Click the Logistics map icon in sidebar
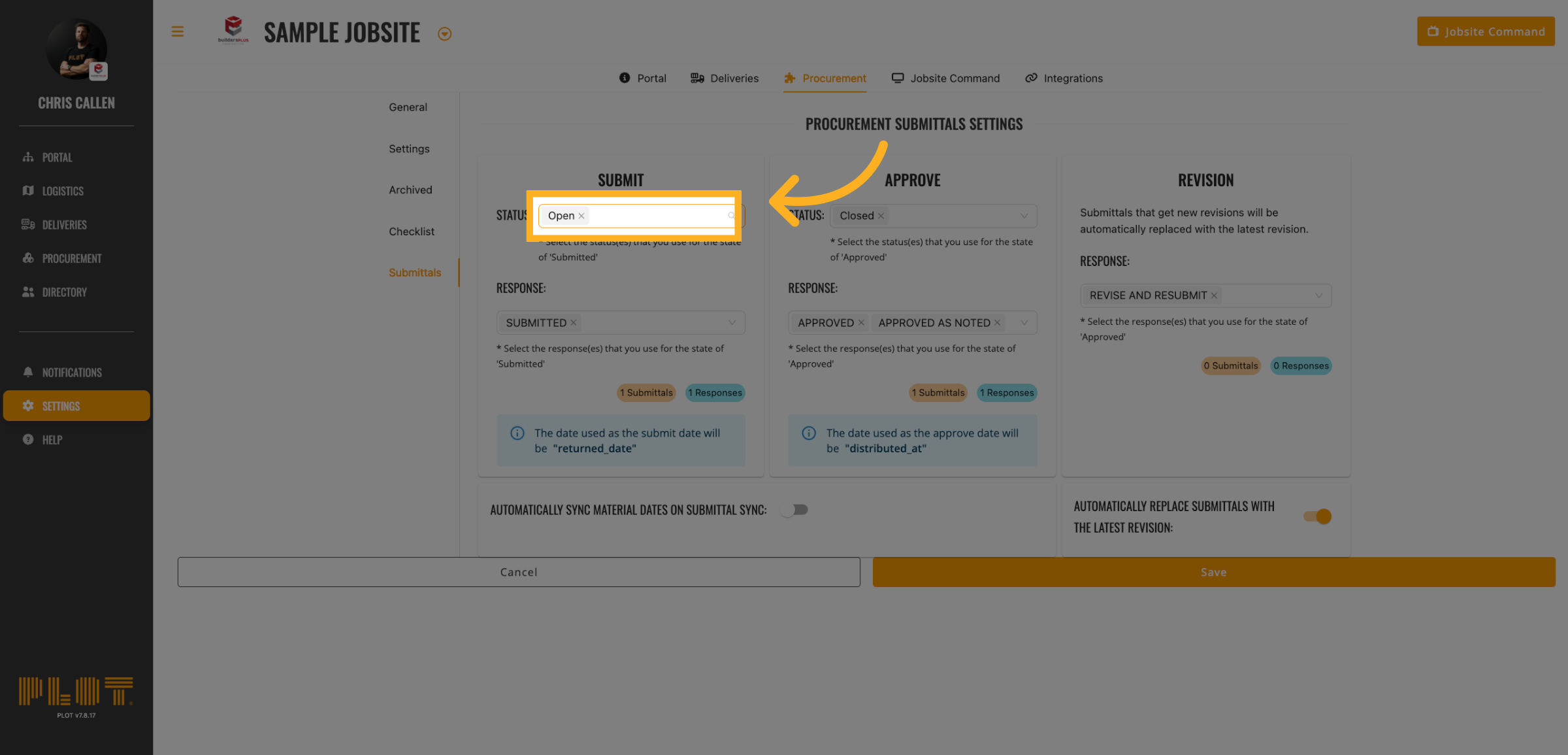 pos(28,191)
